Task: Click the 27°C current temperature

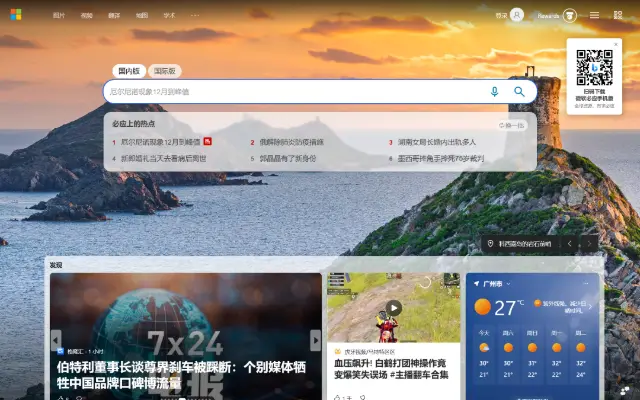Action: click(509, 308)
